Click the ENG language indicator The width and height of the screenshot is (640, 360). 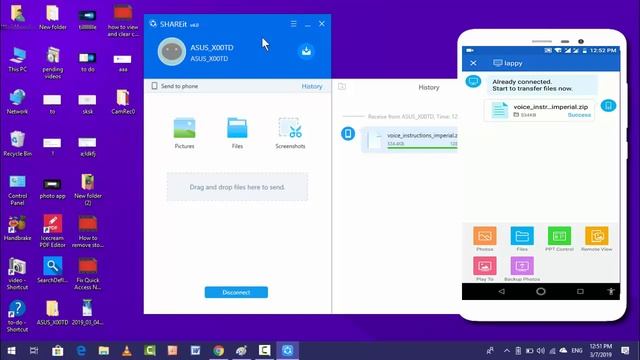(577, 350)
